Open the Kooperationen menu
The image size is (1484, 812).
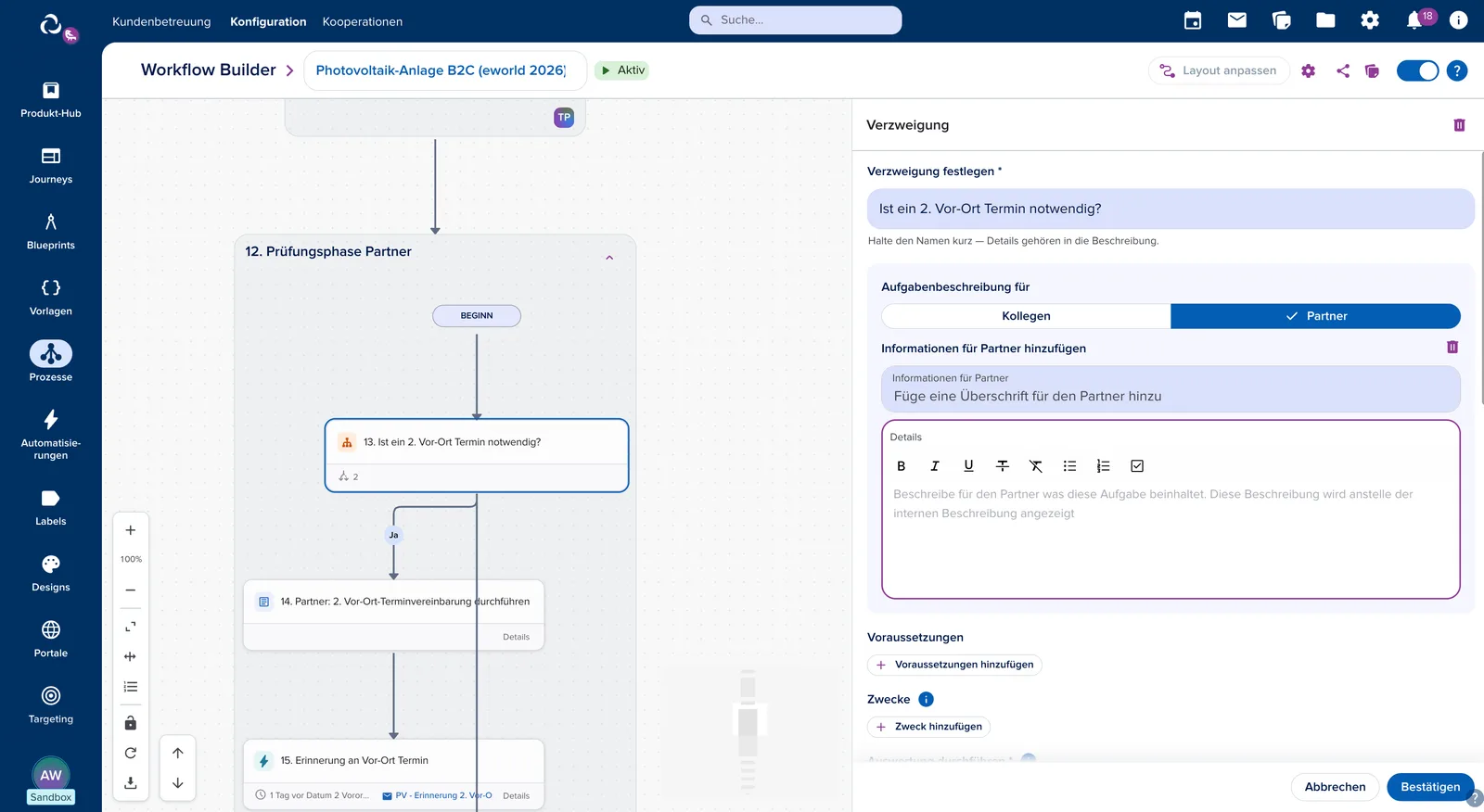click(x=363, y=21)
